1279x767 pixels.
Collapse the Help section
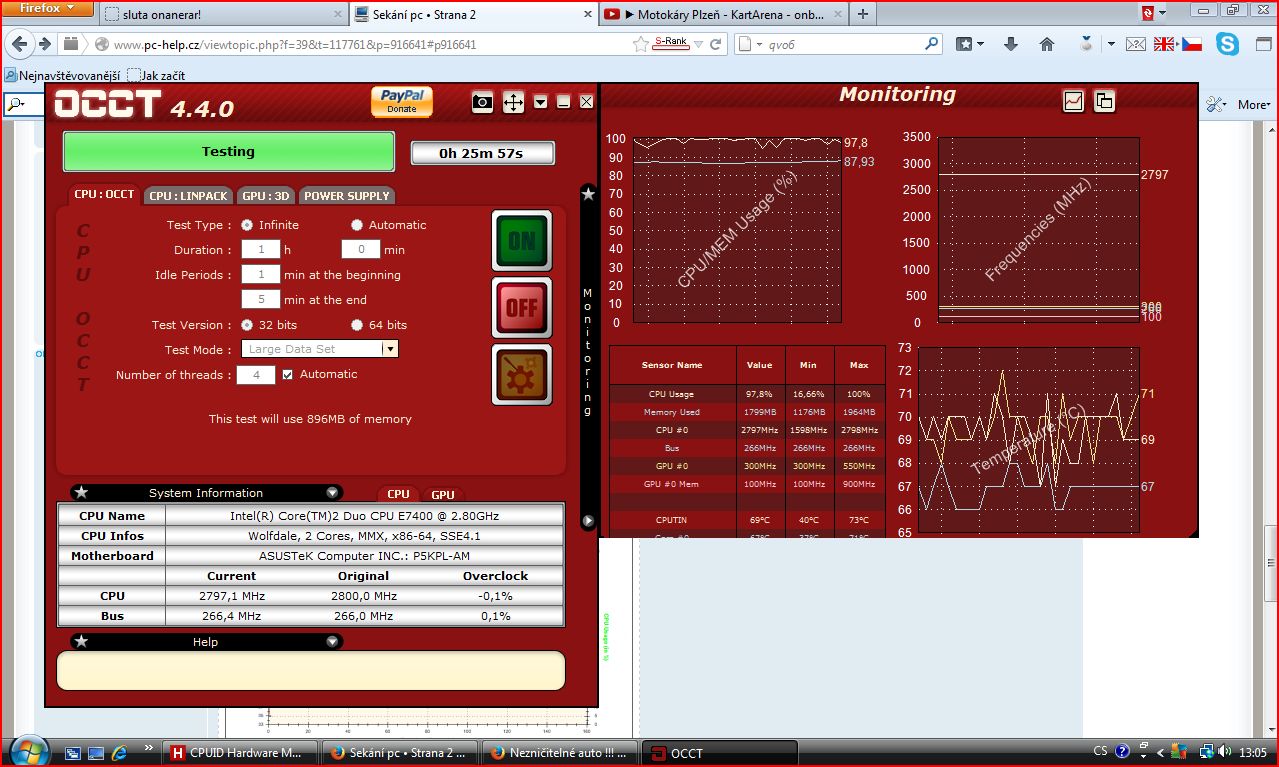point(332,642)
